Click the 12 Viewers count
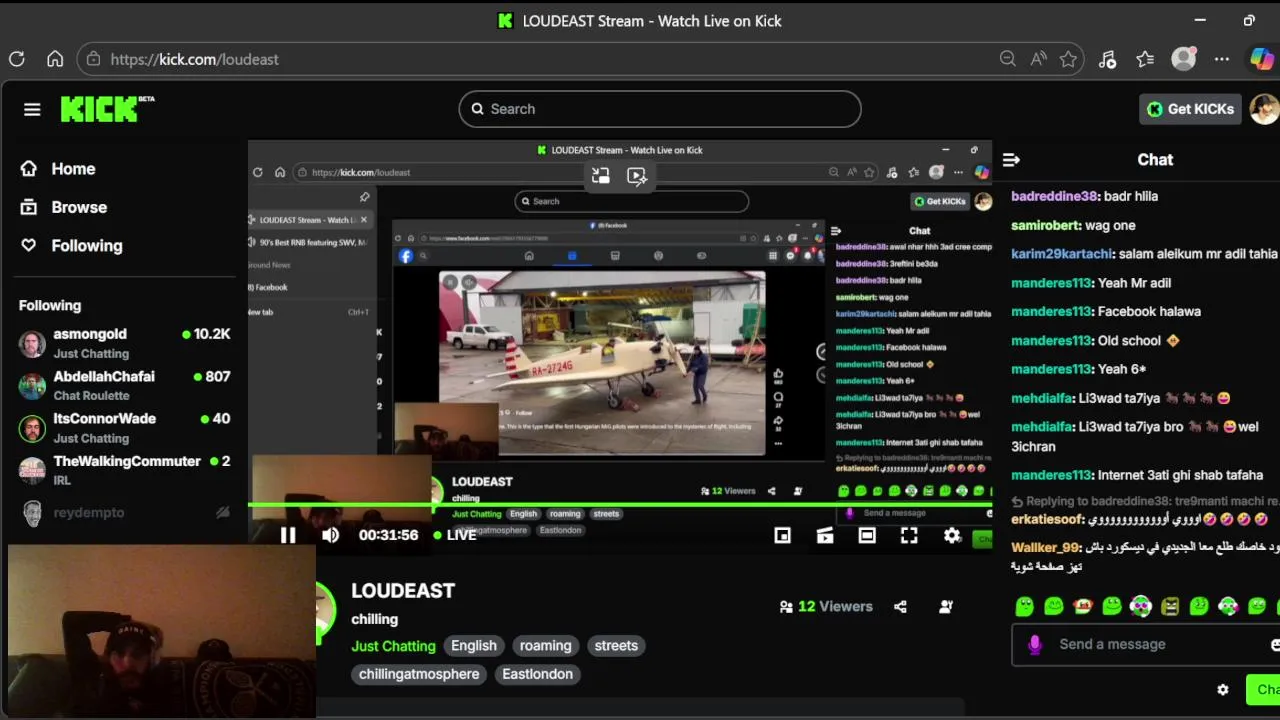This screenshot has width=1280, height=720. [826, 606]
